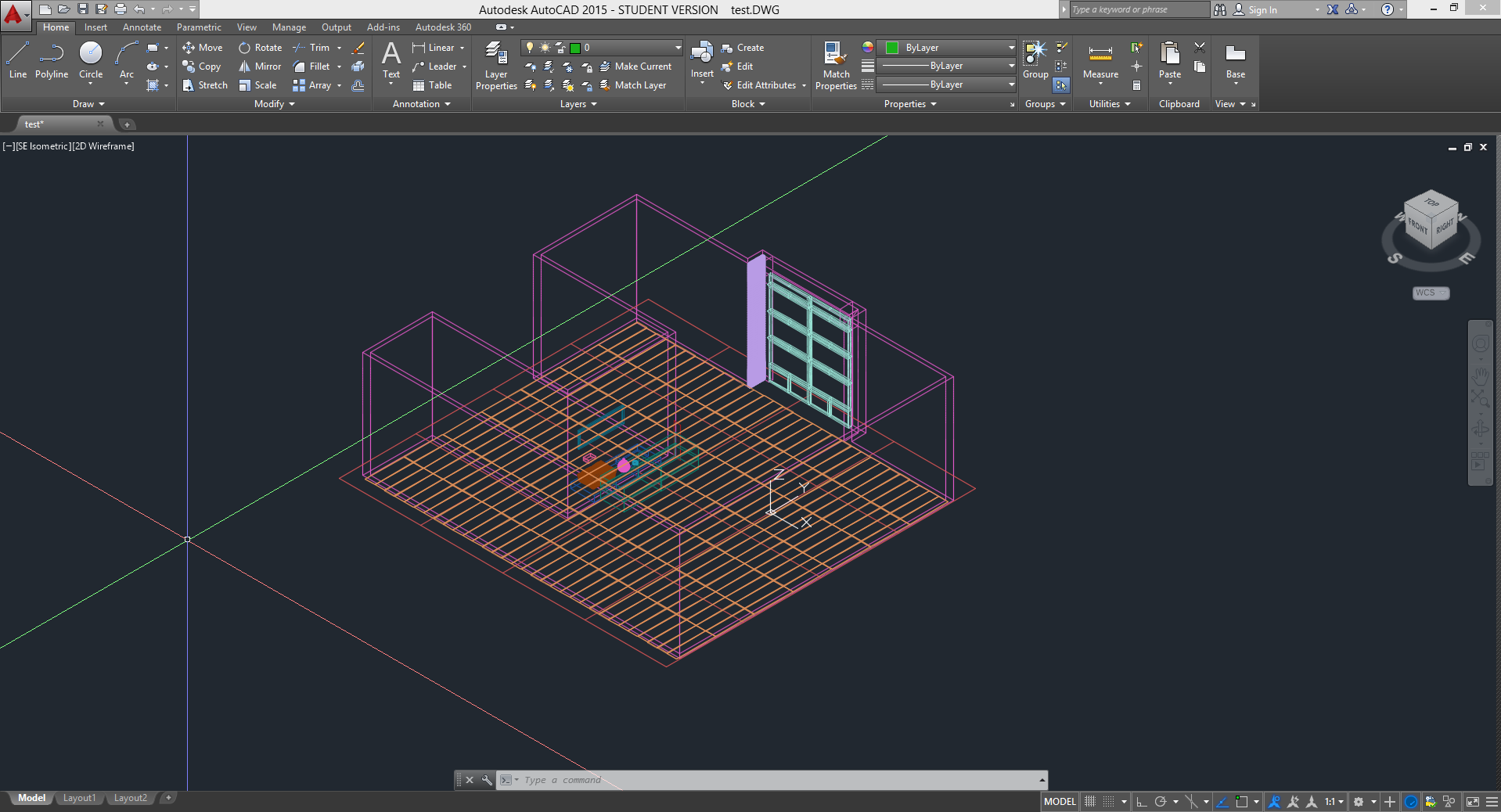Click the Make Current layer button
The width and height of the screenshot is (1501, 812).
pos(639,66)
